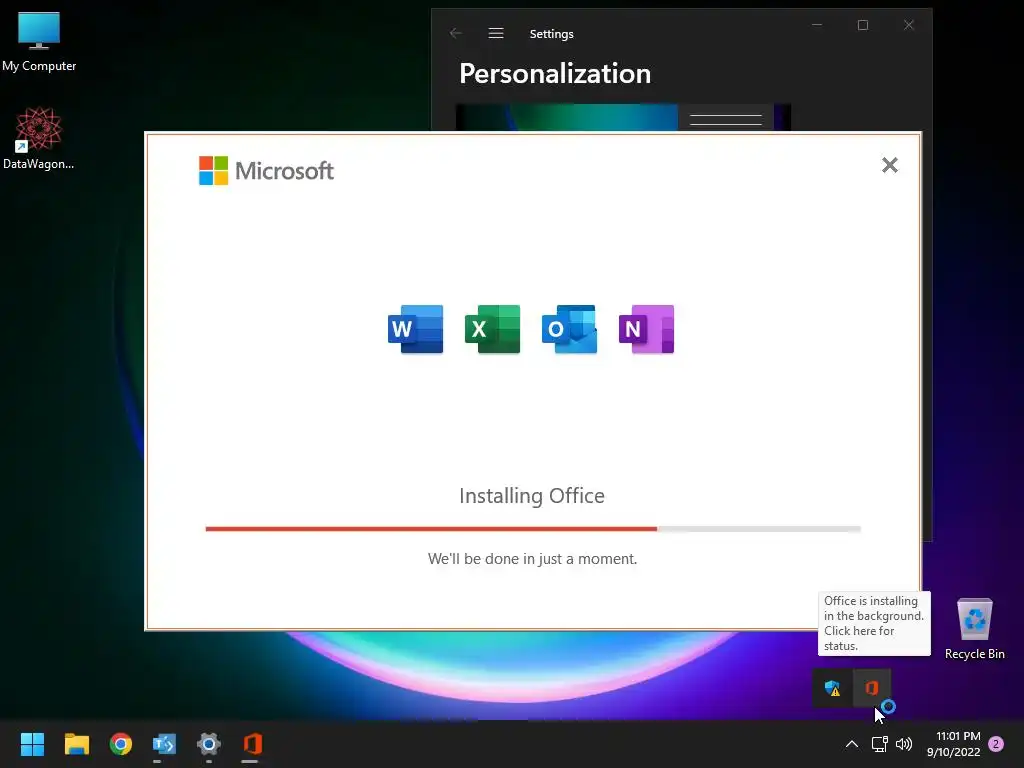Click the Installing Office progress bar
The height and width of the screenshot is (768, 1024).
tap(533, 529)
